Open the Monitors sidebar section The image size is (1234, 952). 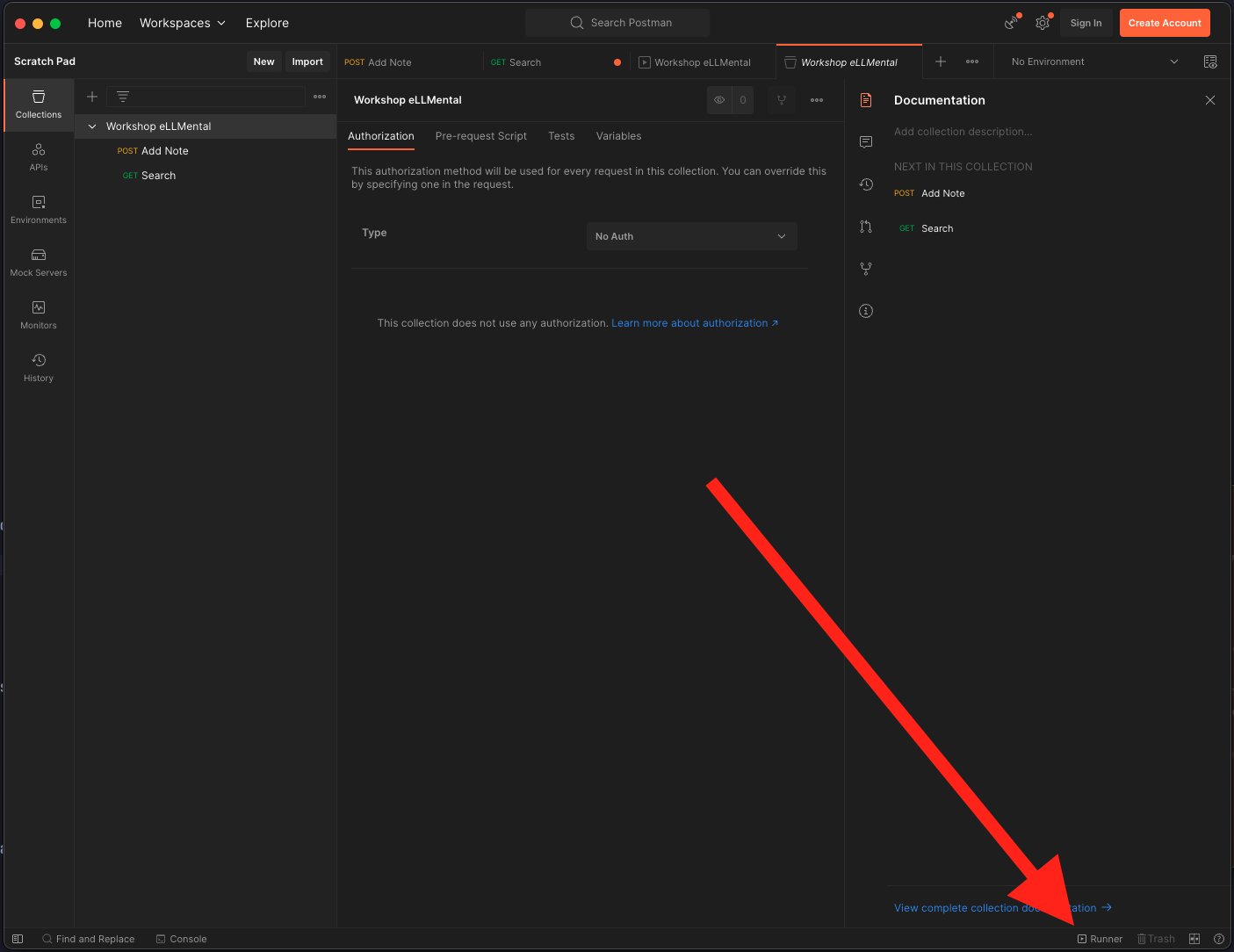point(39,315)
